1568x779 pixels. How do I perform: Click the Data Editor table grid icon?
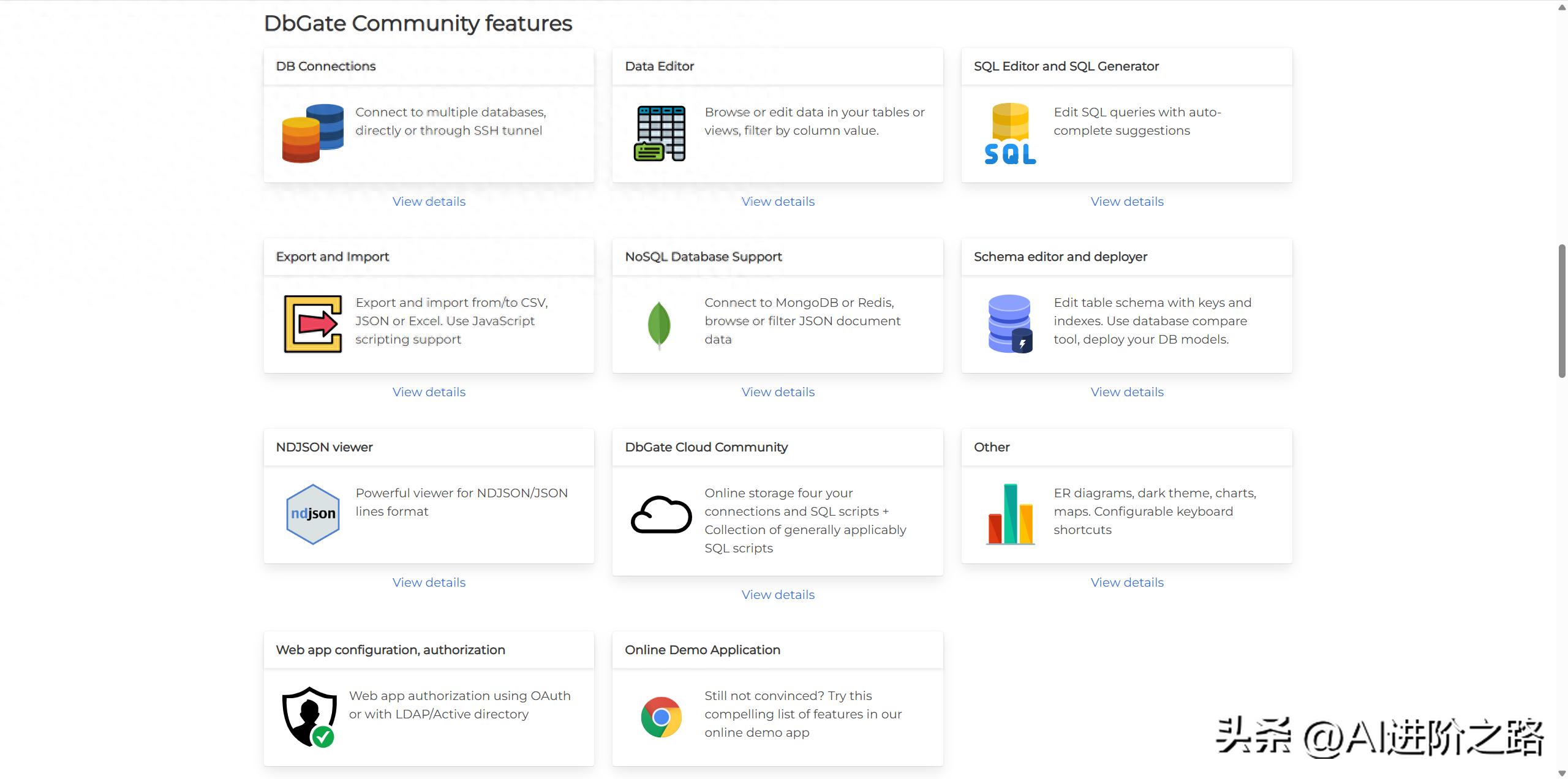660,134
